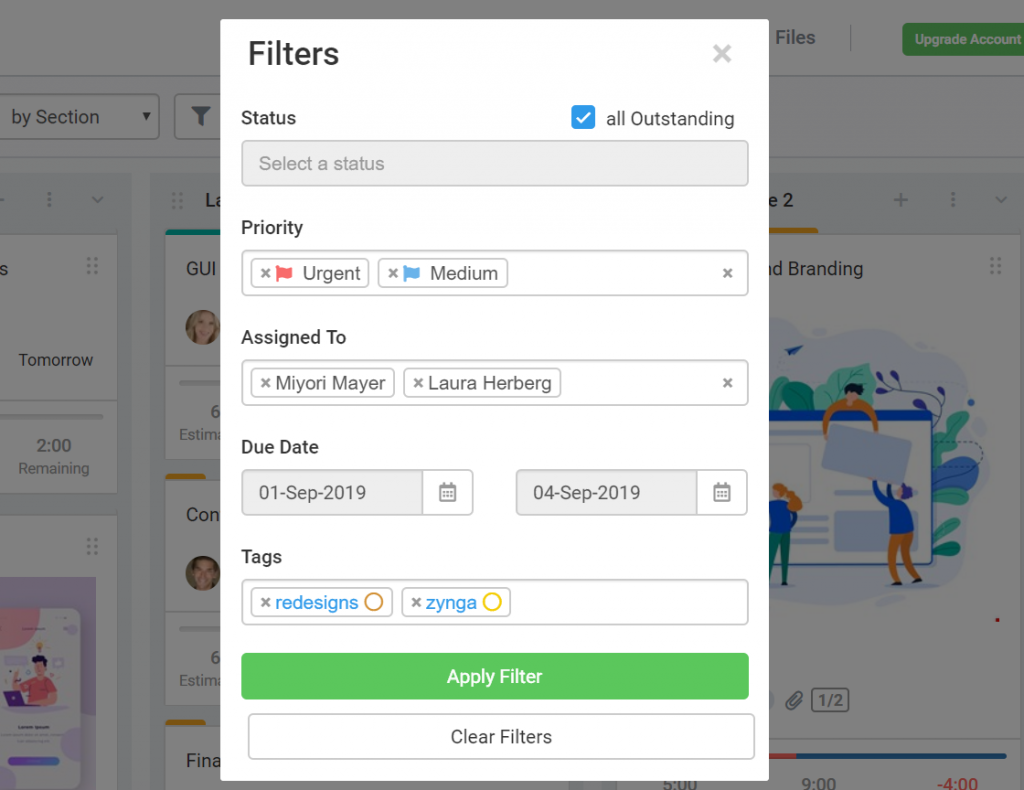
Task: Click inside the 01-Sep-2019 date field
Action: pos(330,492)
